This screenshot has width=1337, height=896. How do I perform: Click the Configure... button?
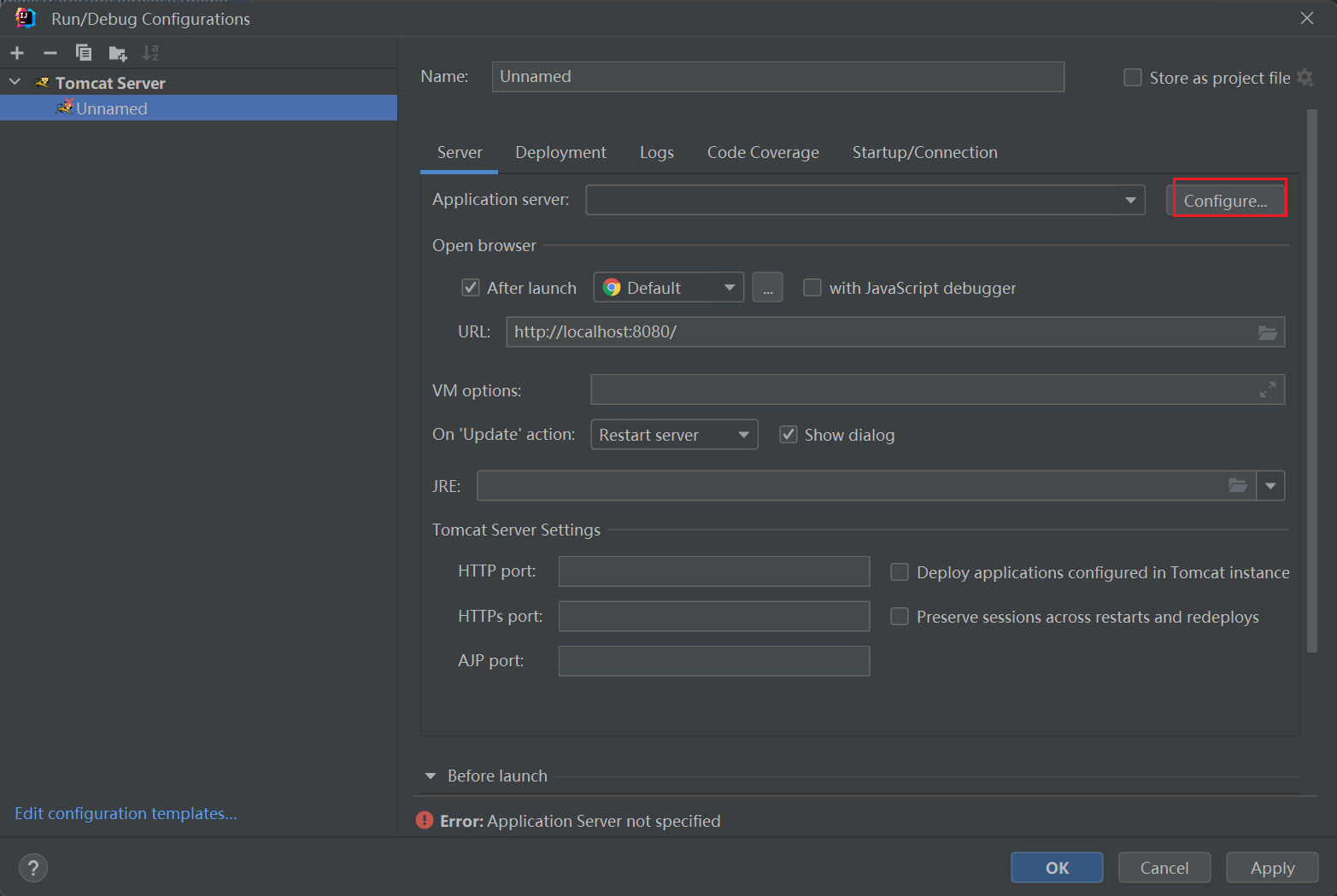pyautogui.click(x=1225, y=201)
